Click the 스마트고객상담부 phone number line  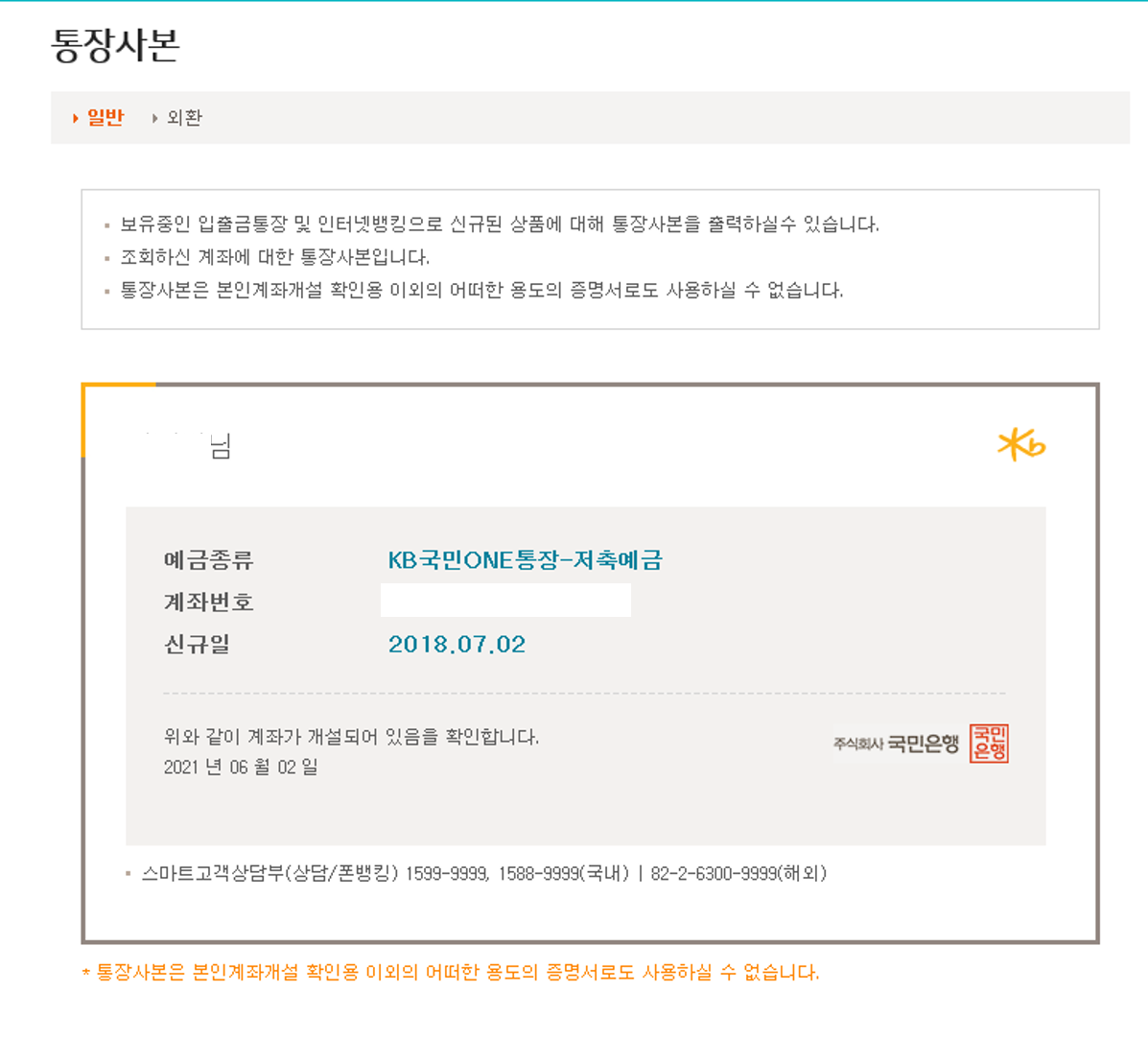[x=483, y=873]
